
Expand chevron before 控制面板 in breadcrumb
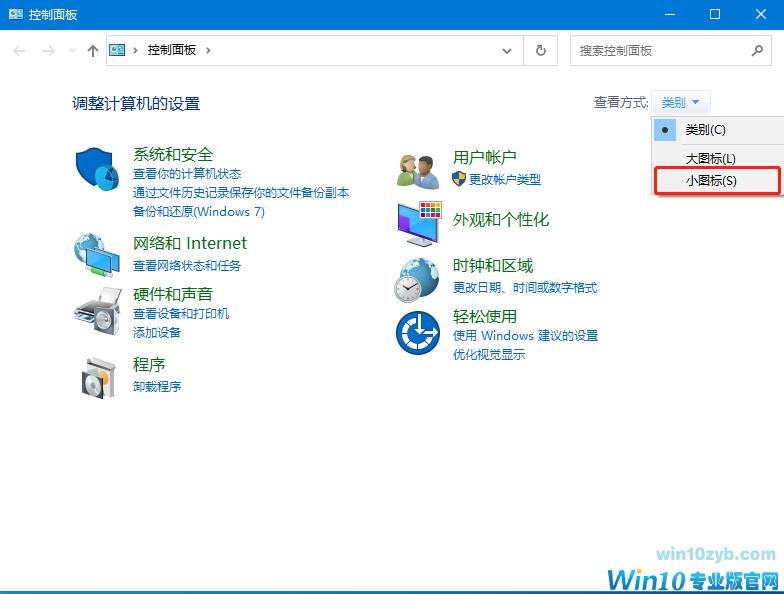[135, 50]
